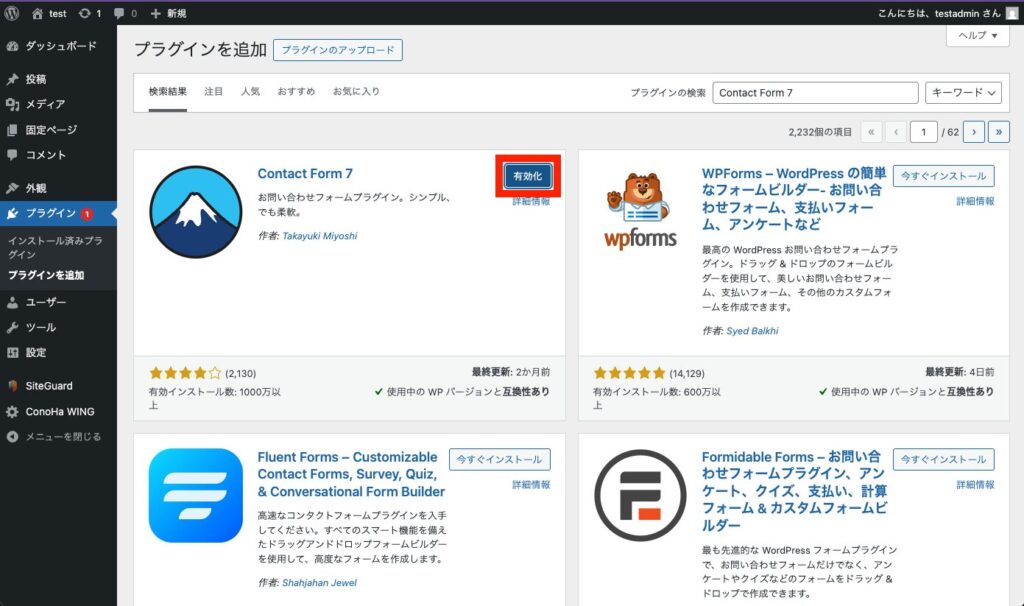The image size is (1024, 606).
Task: Install WPForms with 今すぐインストール
Action: pyautogui.click(x=944, y=176)
